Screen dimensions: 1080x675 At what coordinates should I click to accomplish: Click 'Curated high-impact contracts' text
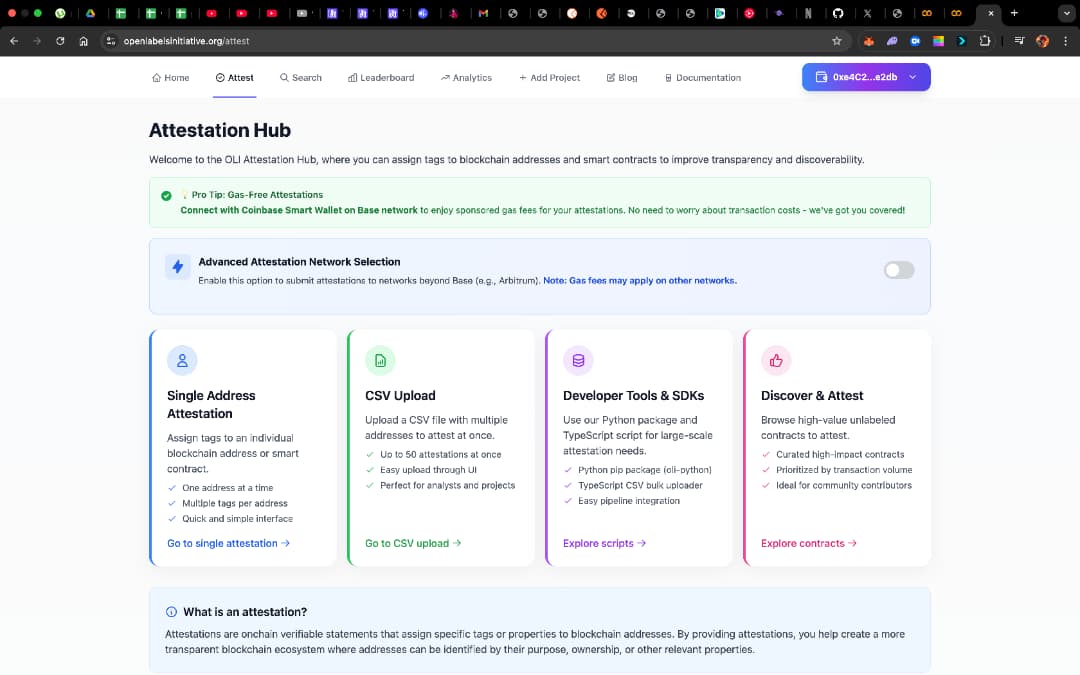coord(840,455)
